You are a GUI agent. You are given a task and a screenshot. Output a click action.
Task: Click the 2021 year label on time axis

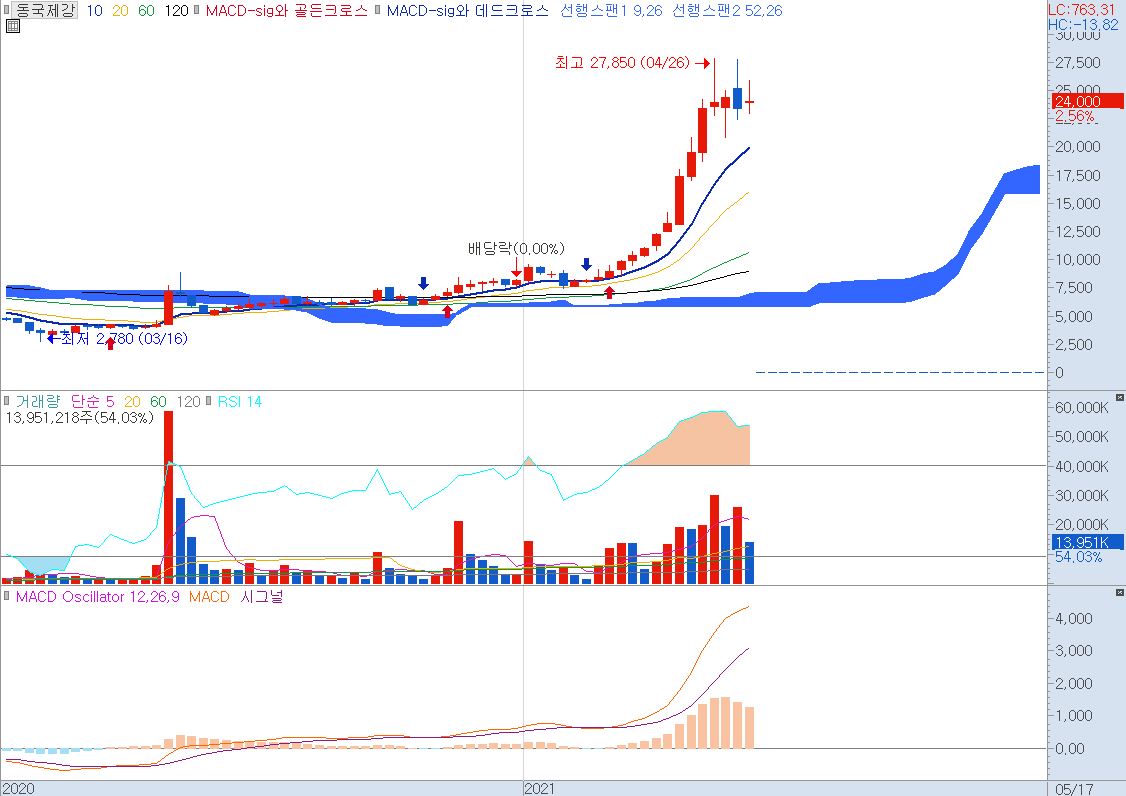[x=539, y=788]
